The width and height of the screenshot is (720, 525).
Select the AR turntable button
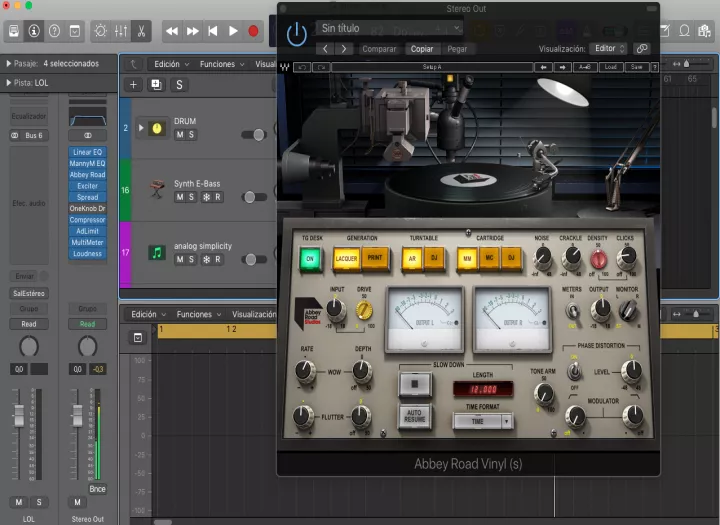pyautogui.click(x=412, y=259)
